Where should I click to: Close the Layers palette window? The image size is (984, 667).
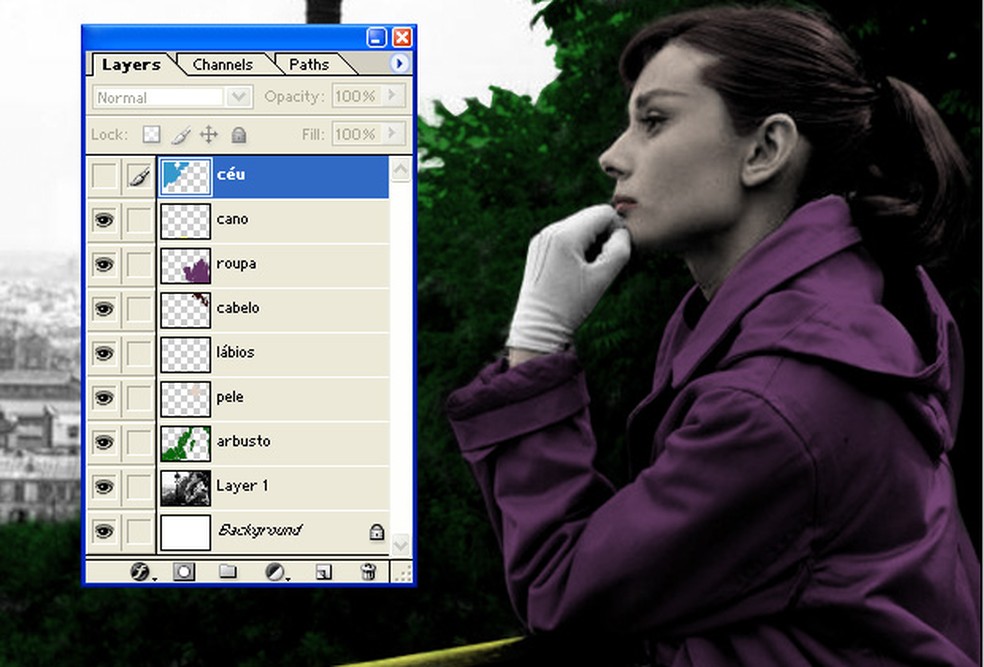coord(402,37)
